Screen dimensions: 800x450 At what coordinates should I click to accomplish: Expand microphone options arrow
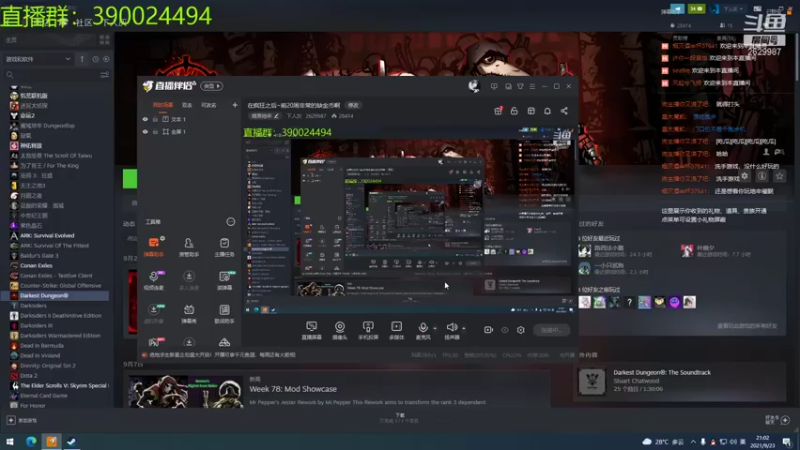[435, 328]
